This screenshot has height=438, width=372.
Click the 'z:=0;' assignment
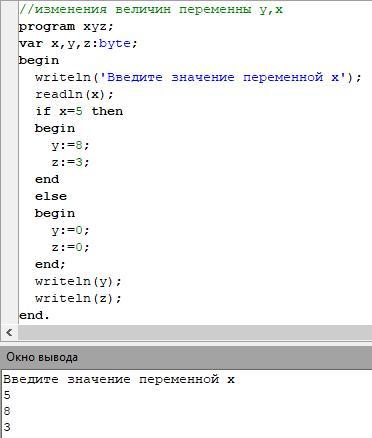point(70,247)
